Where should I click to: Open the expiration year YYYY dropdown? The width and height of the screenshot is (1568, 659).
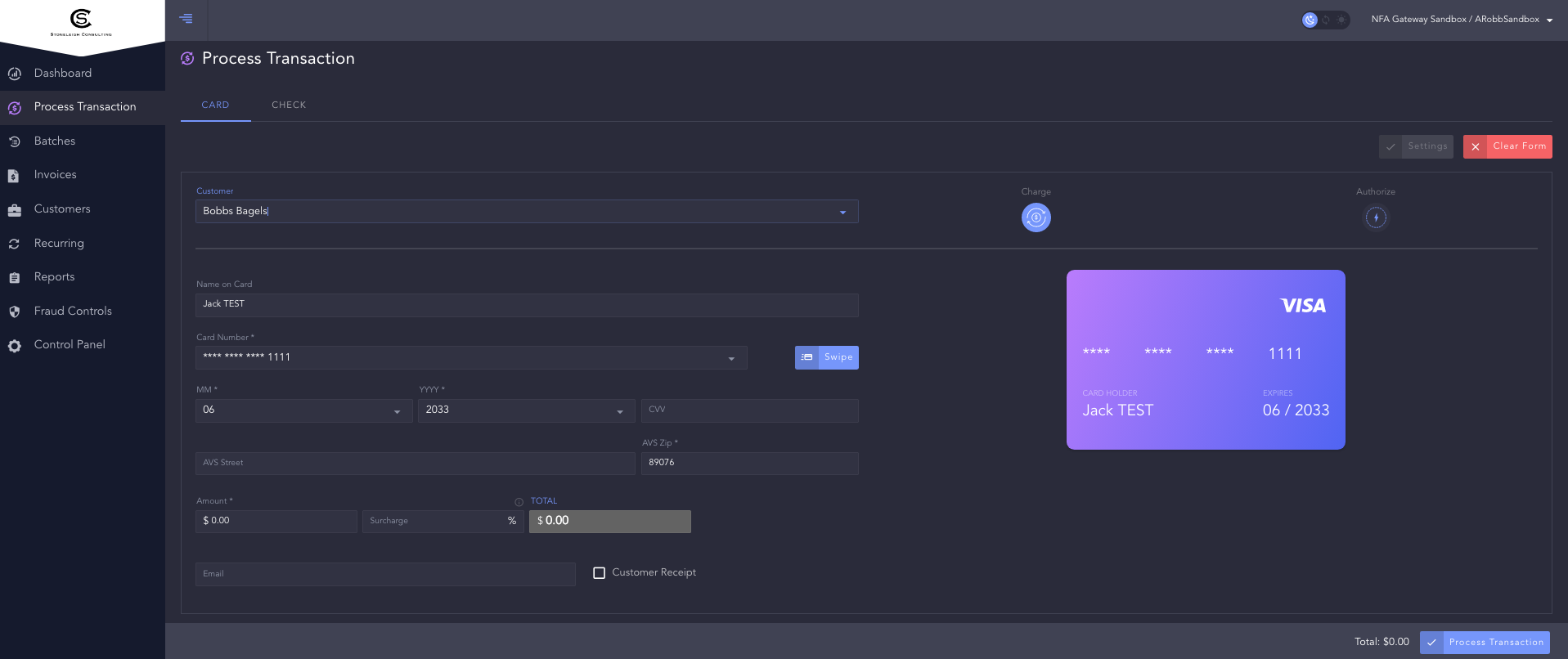pyautogui.click(x=620, y=412)
